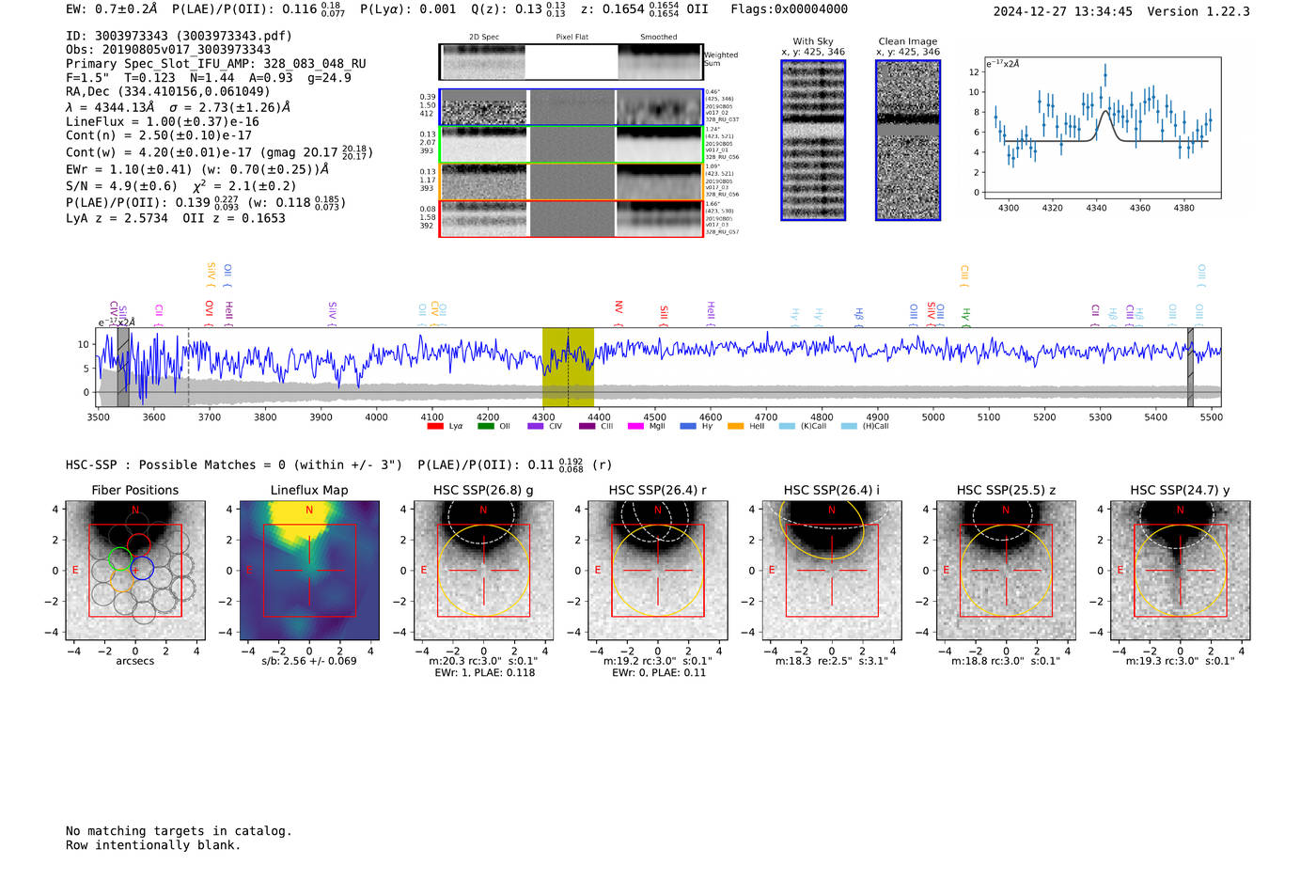Click the gray masked band near 5460 Å
Image resolution: width=1316 pixels, height=896 pixels.
[x=1190, y=367]
